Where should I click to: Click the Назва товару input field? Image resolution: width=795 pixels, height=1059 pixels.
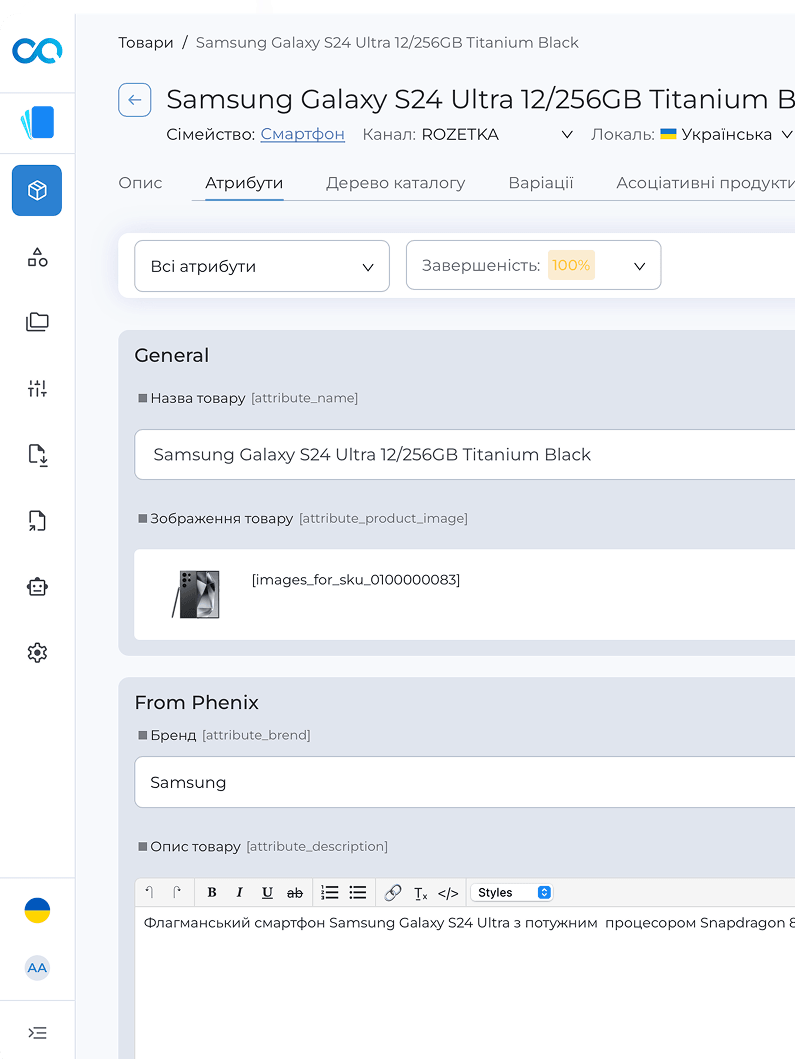point(465,455)
